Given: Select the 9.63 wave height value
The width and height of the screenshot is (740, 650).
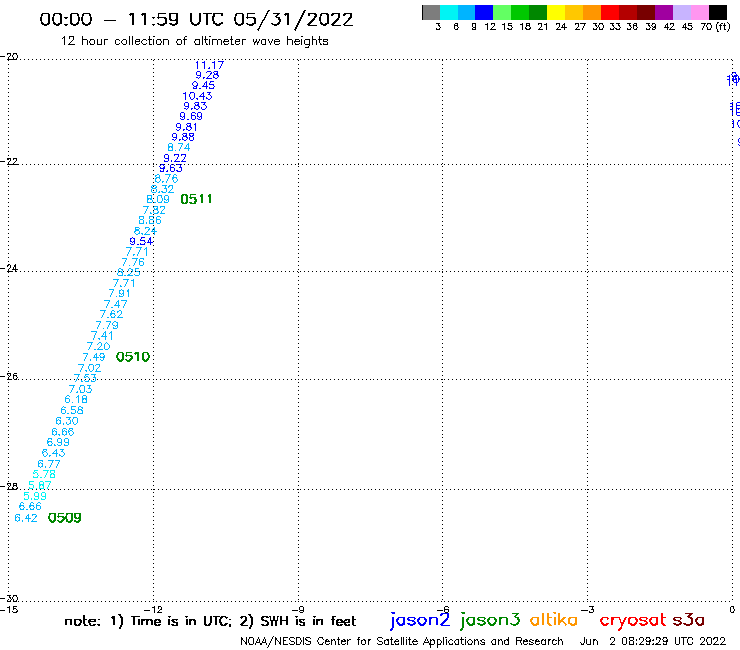Looking at the screenshot, I should [x=171, y=169].
